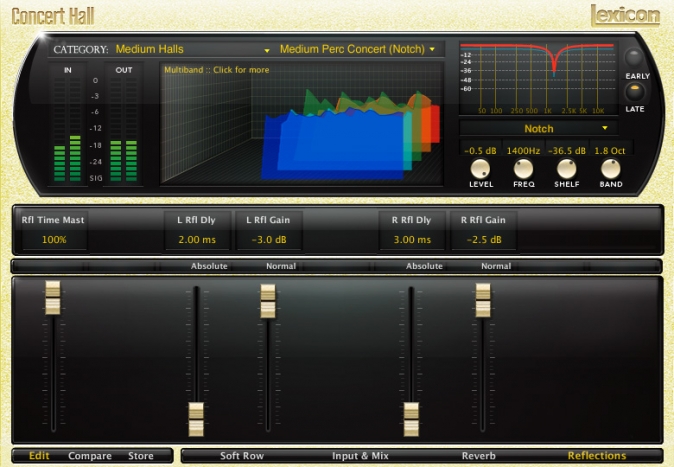Viewport: 674px width, 467px height.
Task: Click the Rfl Time Mast slider handle
Action: (x=53, y=298)
